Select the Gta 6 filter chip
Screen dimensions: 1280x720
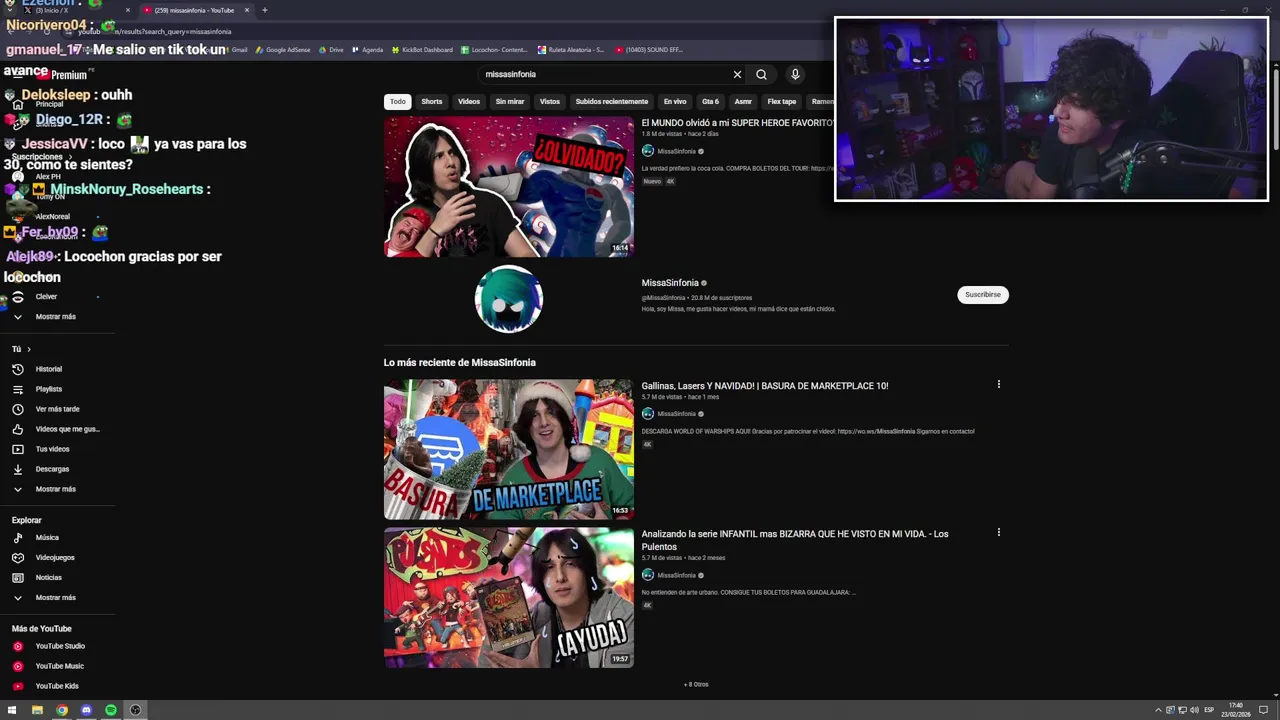[710, 101]
